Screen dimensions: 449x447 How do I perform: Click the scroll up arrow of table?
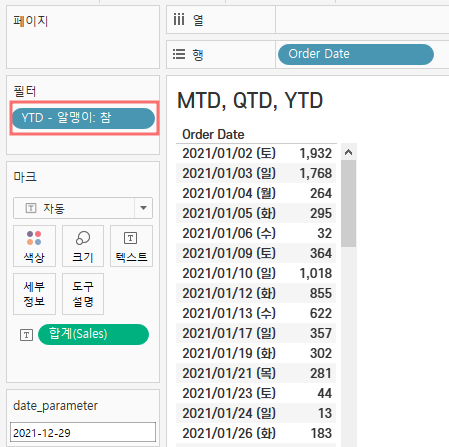click(x=349, y=153)
